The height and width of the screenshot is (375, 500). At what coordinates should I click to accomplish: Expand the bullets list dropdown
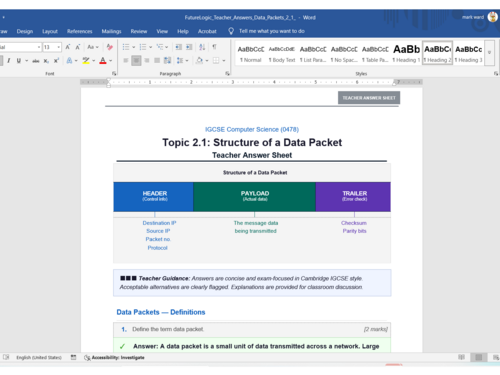133,47
